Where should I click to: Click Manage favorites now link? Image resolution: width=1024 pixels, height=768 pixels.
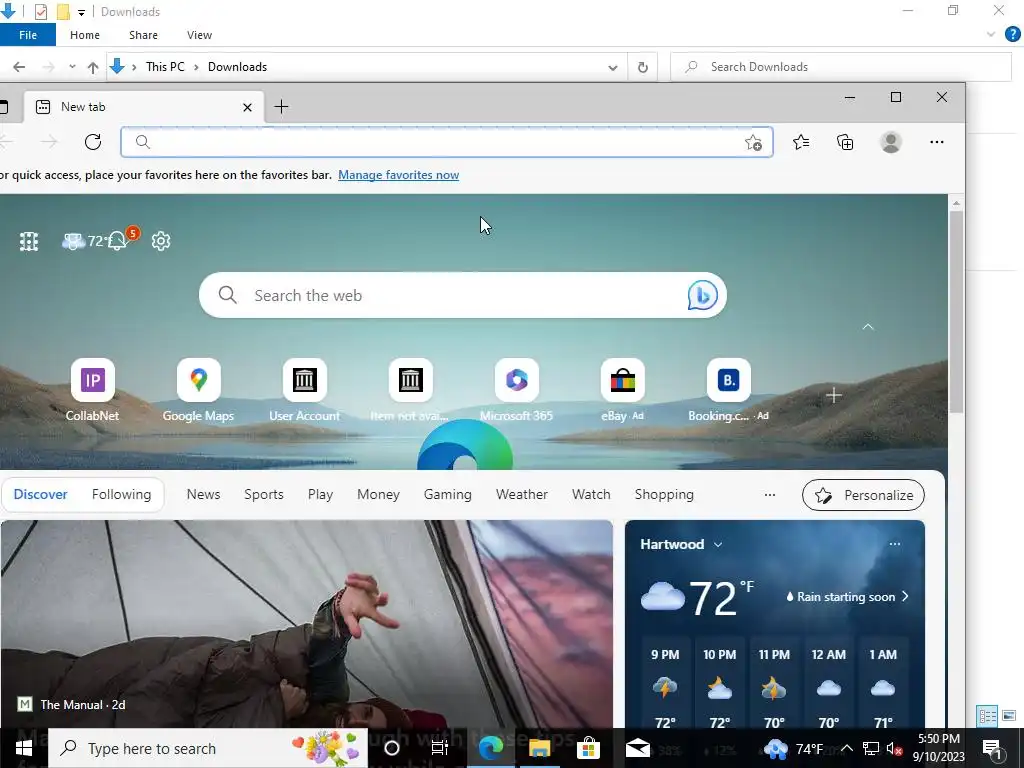[398, 175]
